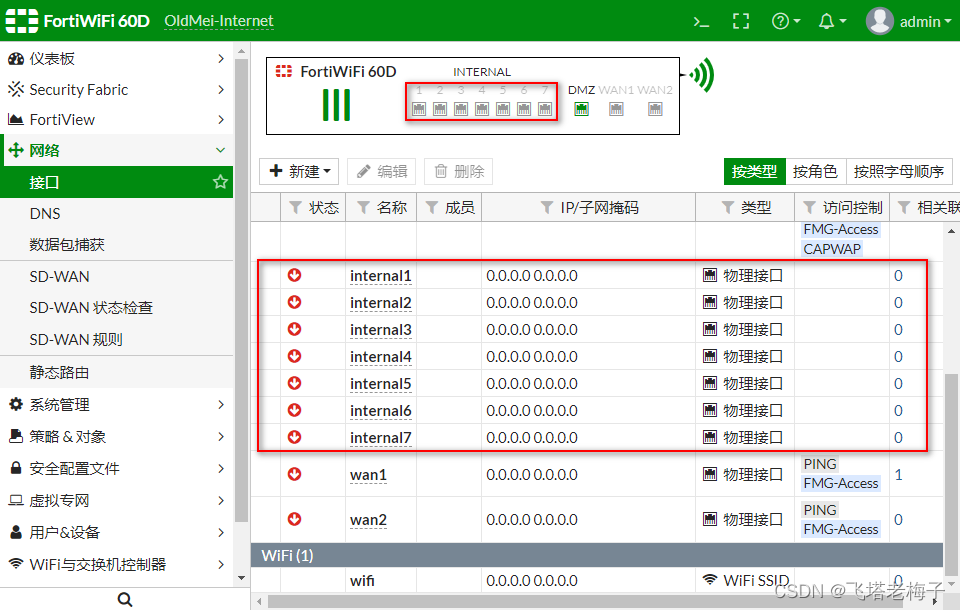The height and width of the screenshot is (610, 960).
Task: Expand the 安全配置文件 menu
Action: 116,469
